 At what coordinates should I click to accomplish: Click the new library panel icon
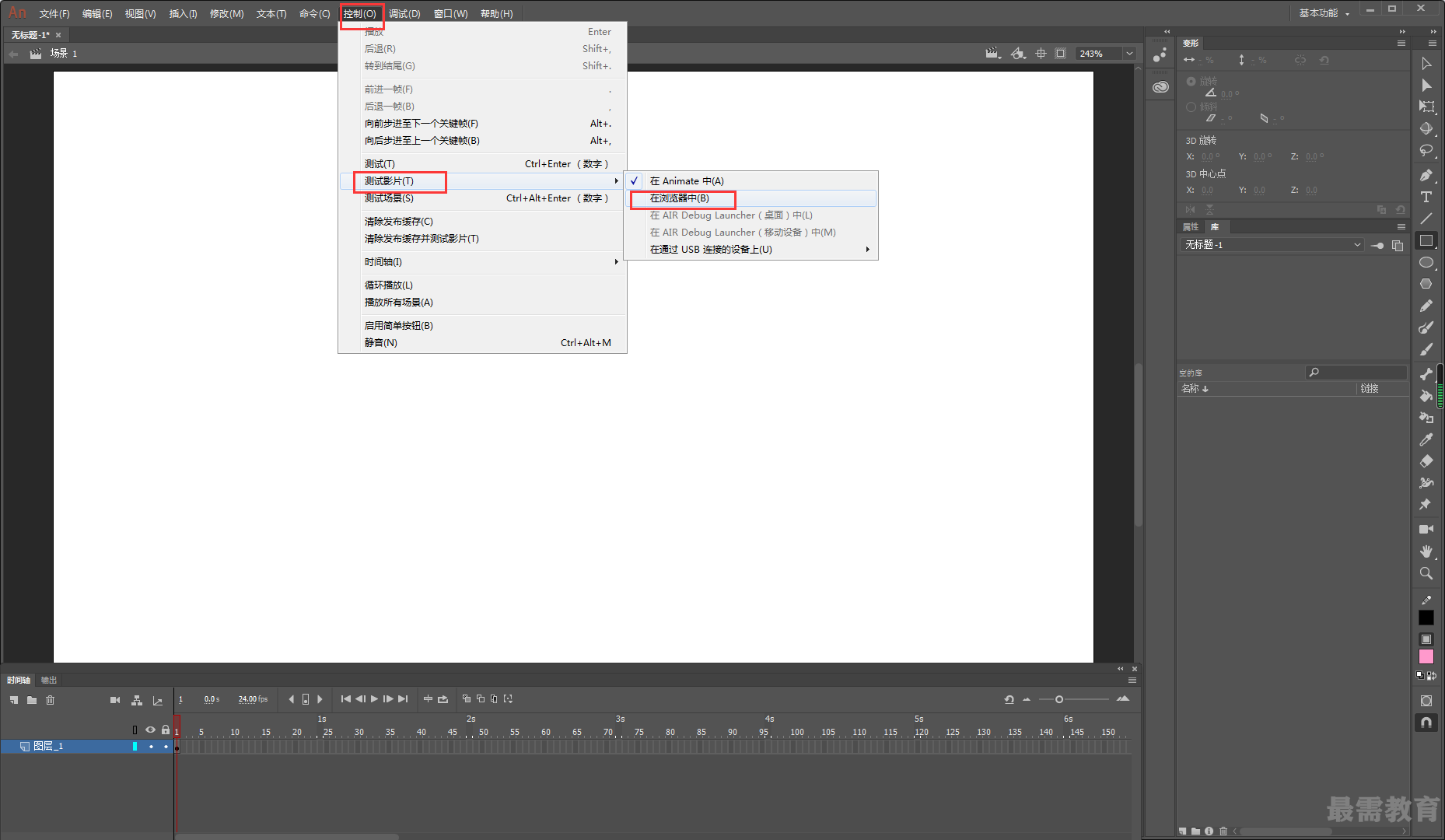click(x=1398, y=245)
